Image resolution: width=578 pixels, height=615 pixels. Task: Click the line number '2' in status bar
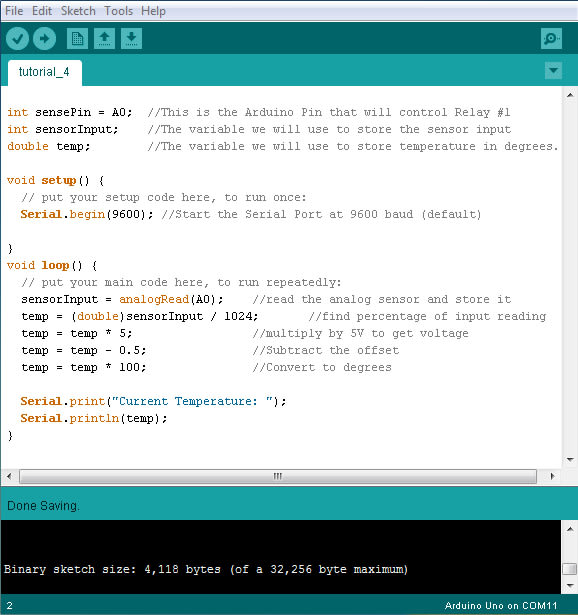pyautogui.click(x=9, y=606)
